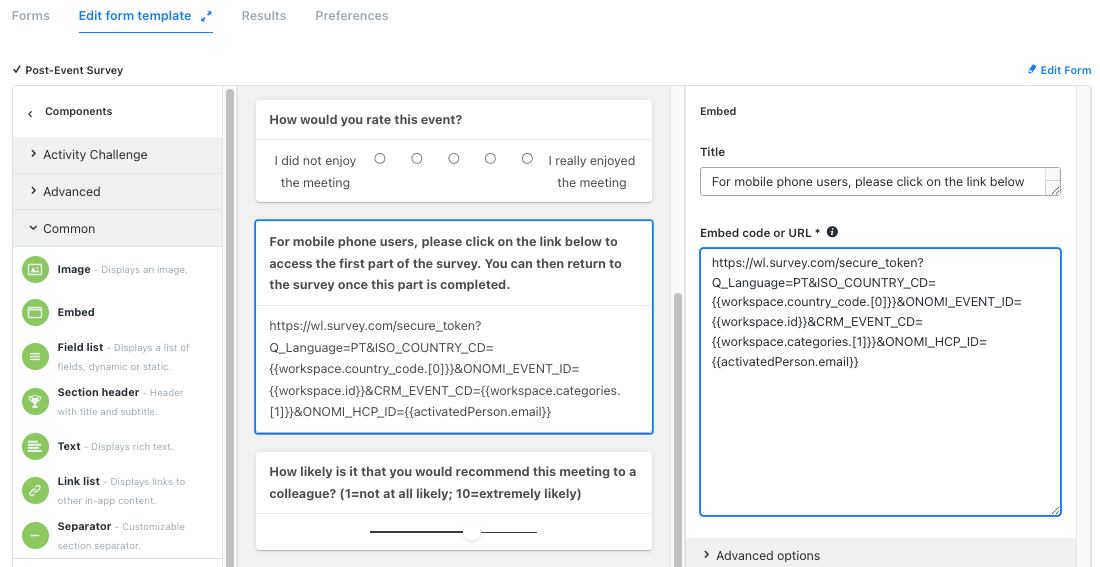Collapse the Common components section
Image resolution: width=1100 pixels, height=567 pixels.
[117, 229]
